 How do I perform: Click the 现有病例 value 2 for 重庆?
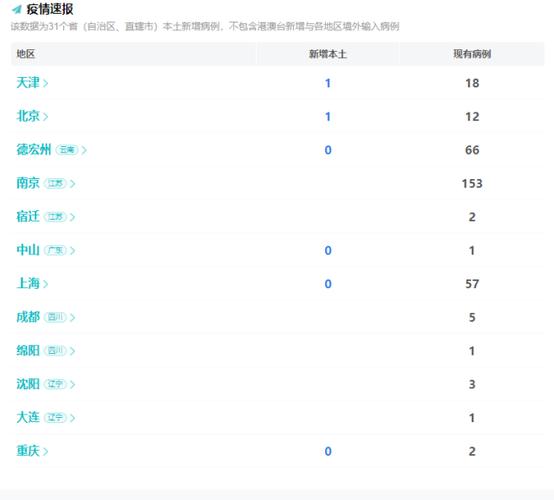coord(472,452)
